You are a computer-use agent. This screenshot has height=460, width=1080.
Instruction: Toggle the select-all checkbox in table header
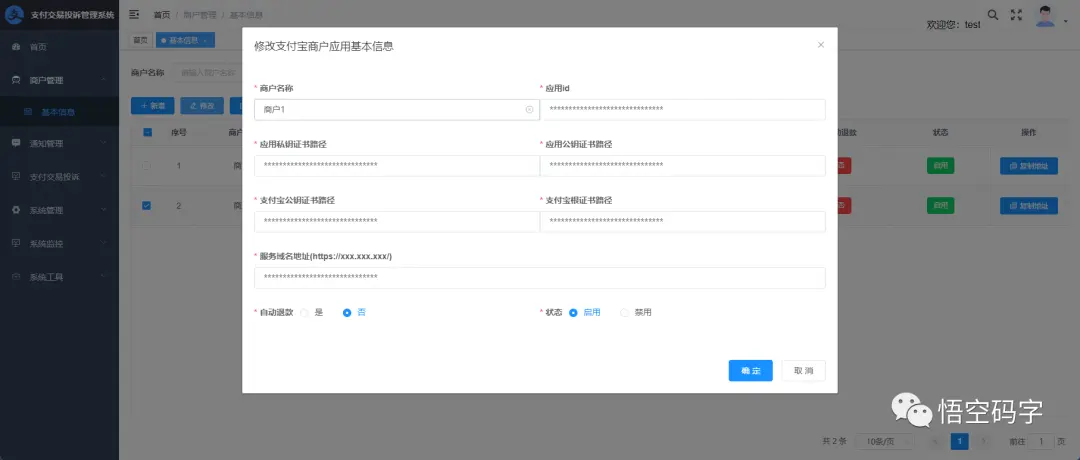pyautogui.click(x=147, y=132)
